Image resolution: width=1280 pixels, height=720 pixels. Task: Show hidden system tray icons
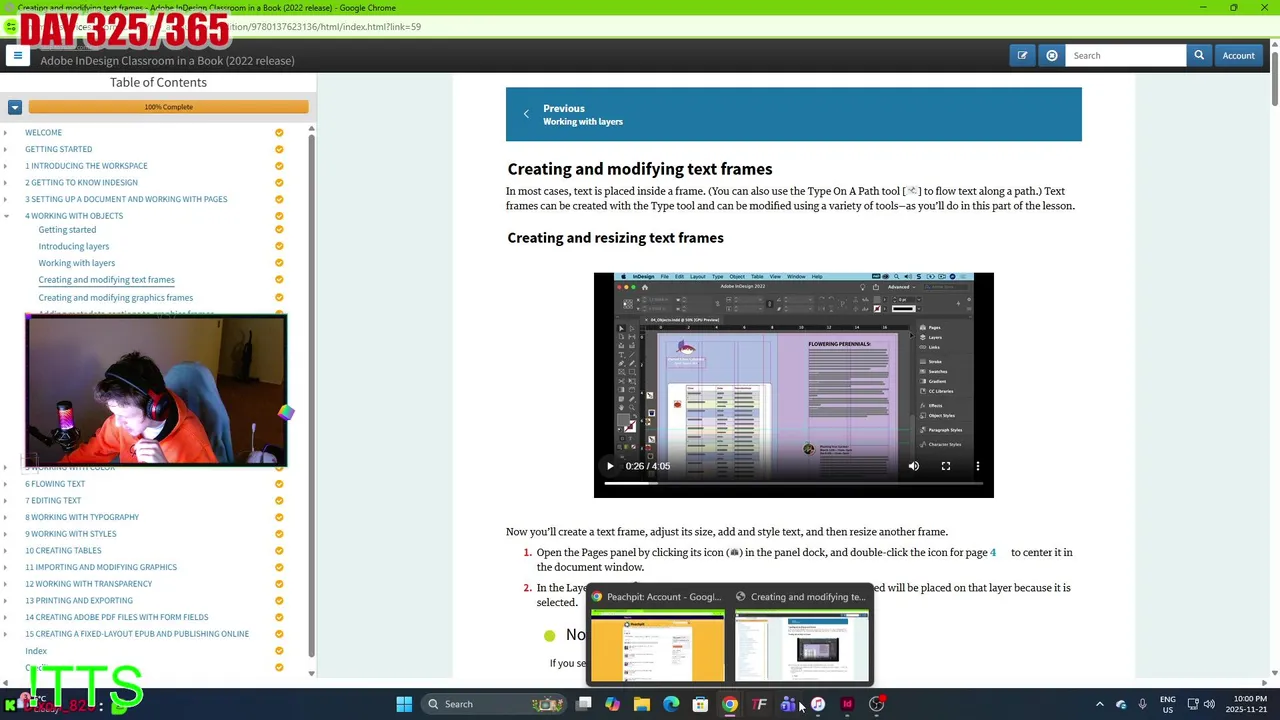(x=1099, y=704)
